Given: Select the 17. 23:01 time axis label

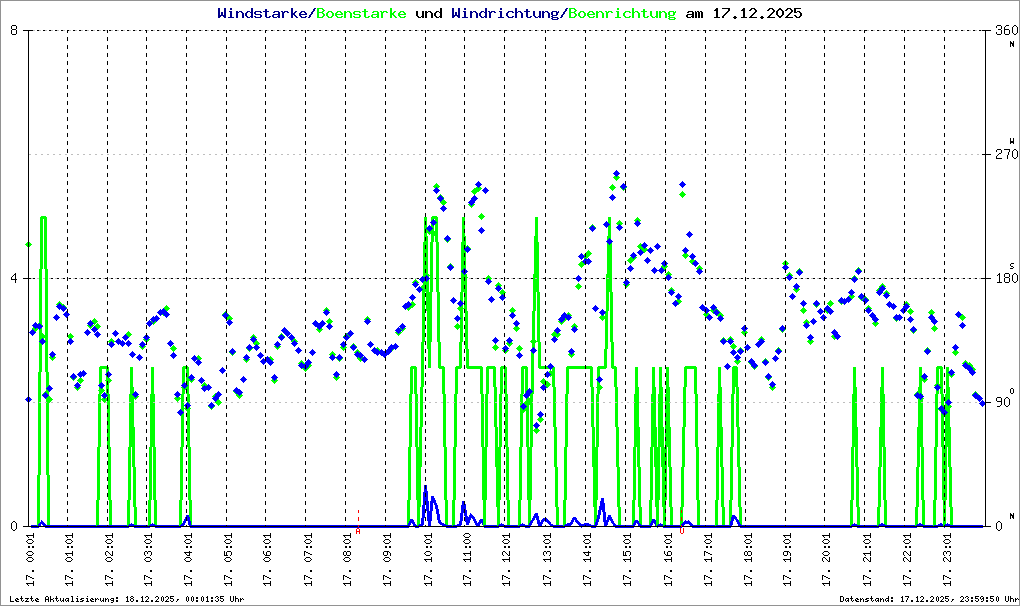Looking at the screenshot, I should click(x=946, y=560).
